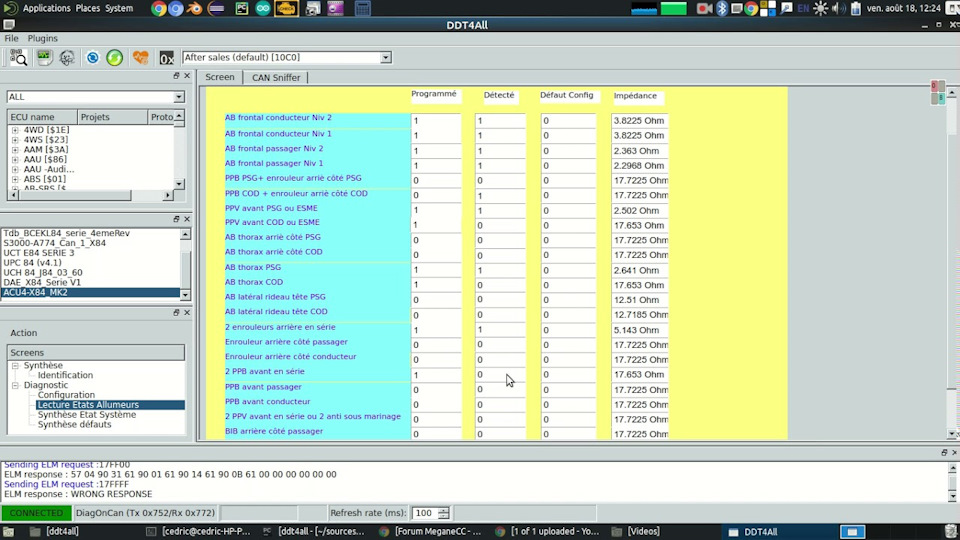Adjust the Refresh rate spinner arrows
960x540 pixels.
tap(443, 512)
